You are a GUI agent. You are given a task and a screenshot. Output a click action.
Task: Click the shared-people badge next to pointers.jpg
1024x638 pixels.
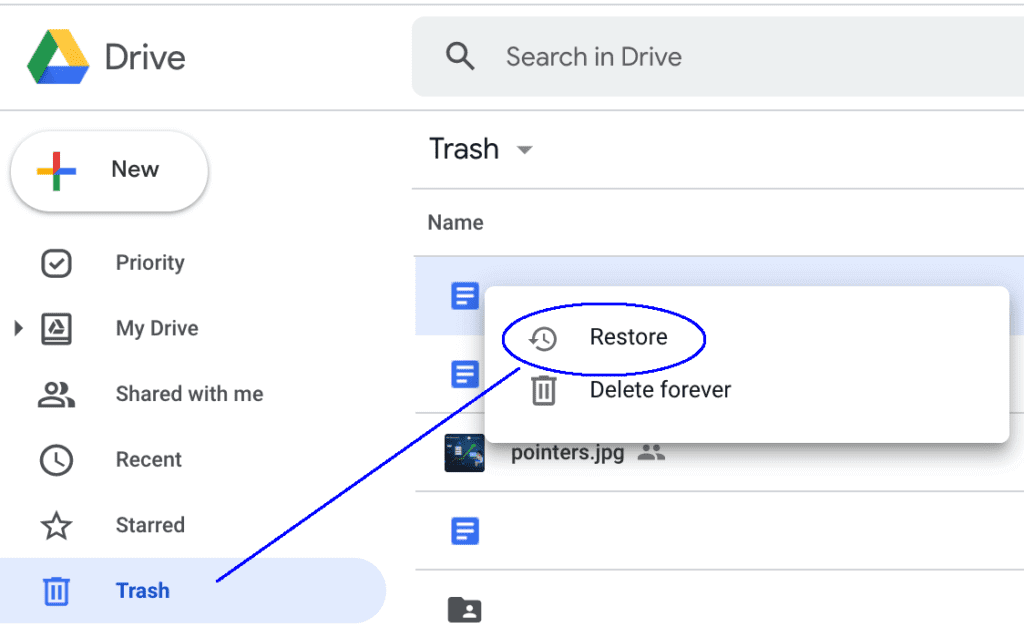point(651,452)
